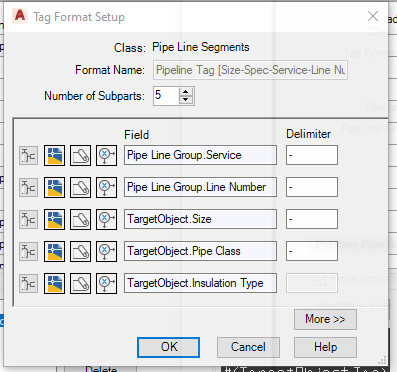Edit delimiter for Line Number row
The image size is (397, 372).
[312, 187]
